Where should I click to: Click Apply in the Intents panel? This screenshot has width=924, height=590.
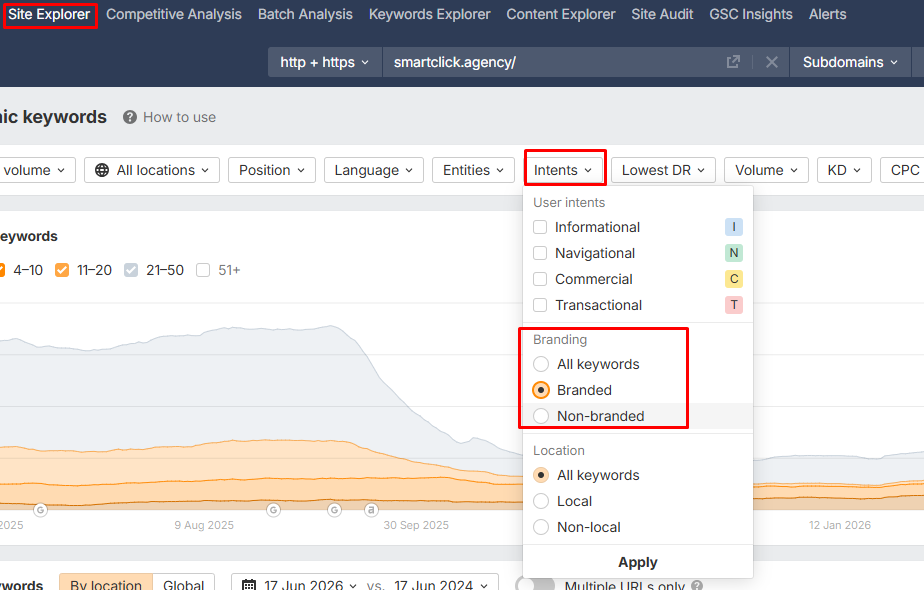pyautogui.click(x=638, y=562)
